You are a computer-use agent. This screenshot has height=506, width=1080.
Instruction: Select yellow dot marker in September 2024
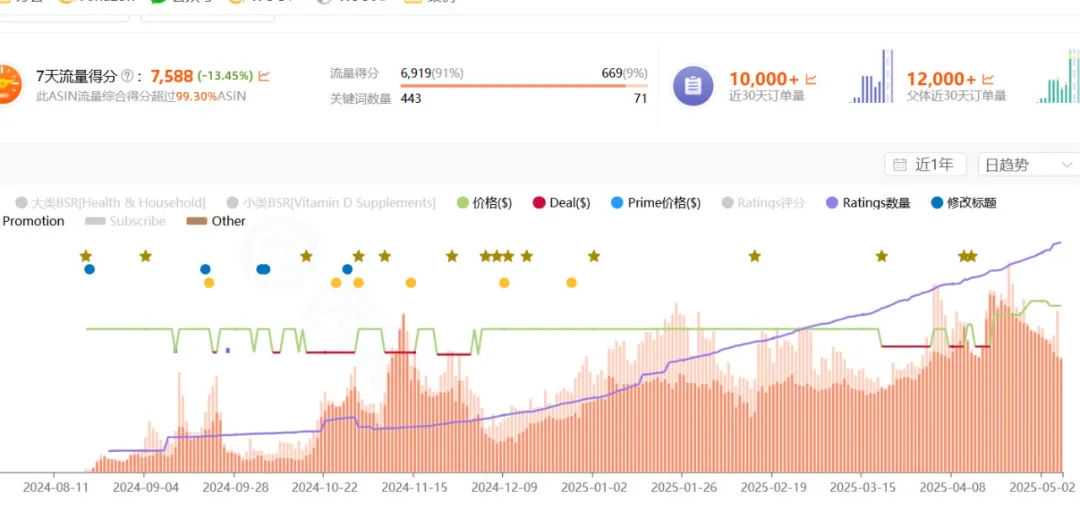point(209,282)
